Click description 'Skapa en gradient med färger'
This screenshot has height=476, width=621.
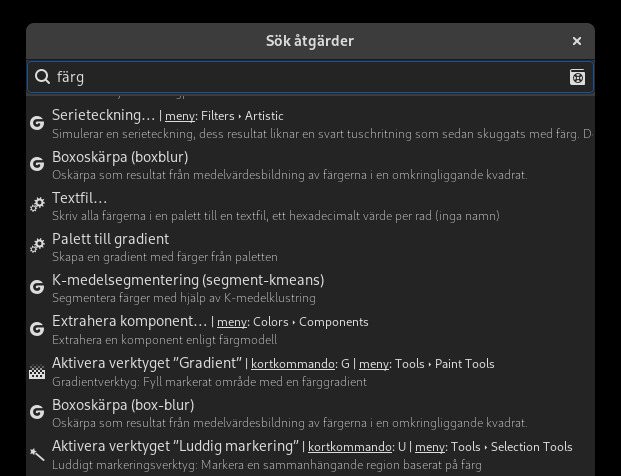pyautogui.click(x=165, y=257)
